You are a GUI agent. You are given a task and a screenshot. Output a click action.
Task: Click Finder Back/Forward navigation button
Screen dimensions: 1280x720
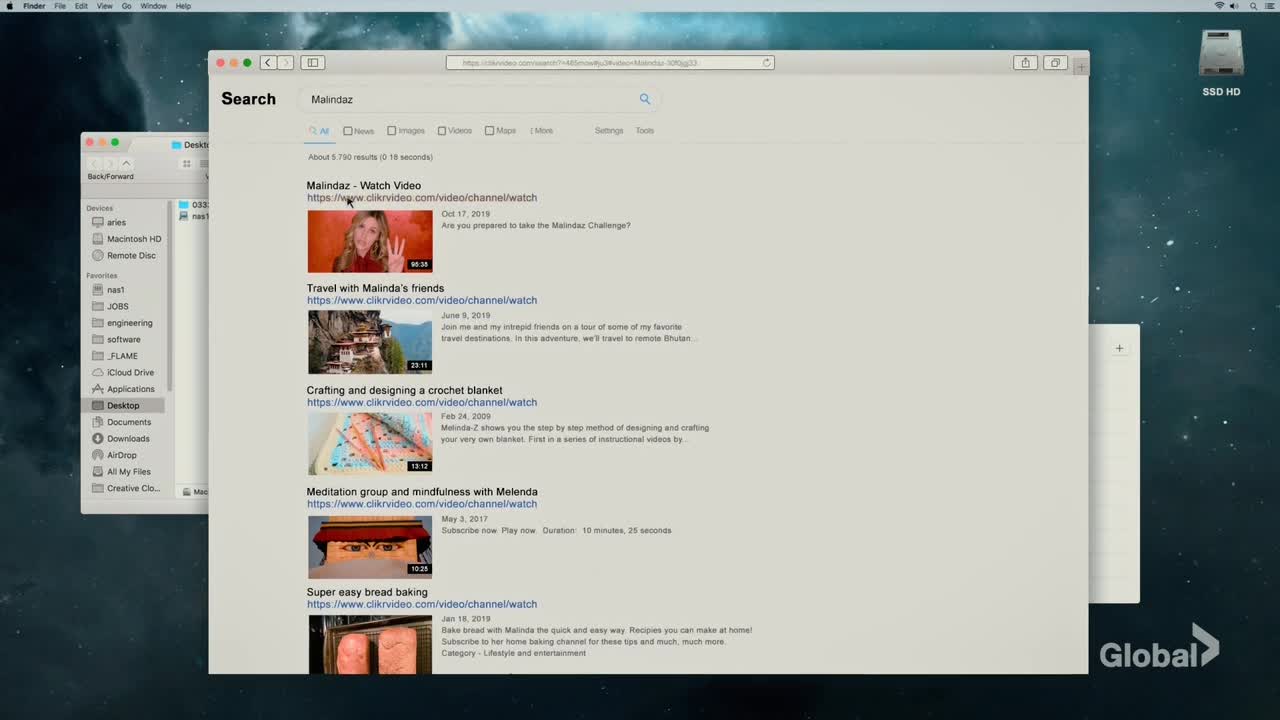(110, 164)
